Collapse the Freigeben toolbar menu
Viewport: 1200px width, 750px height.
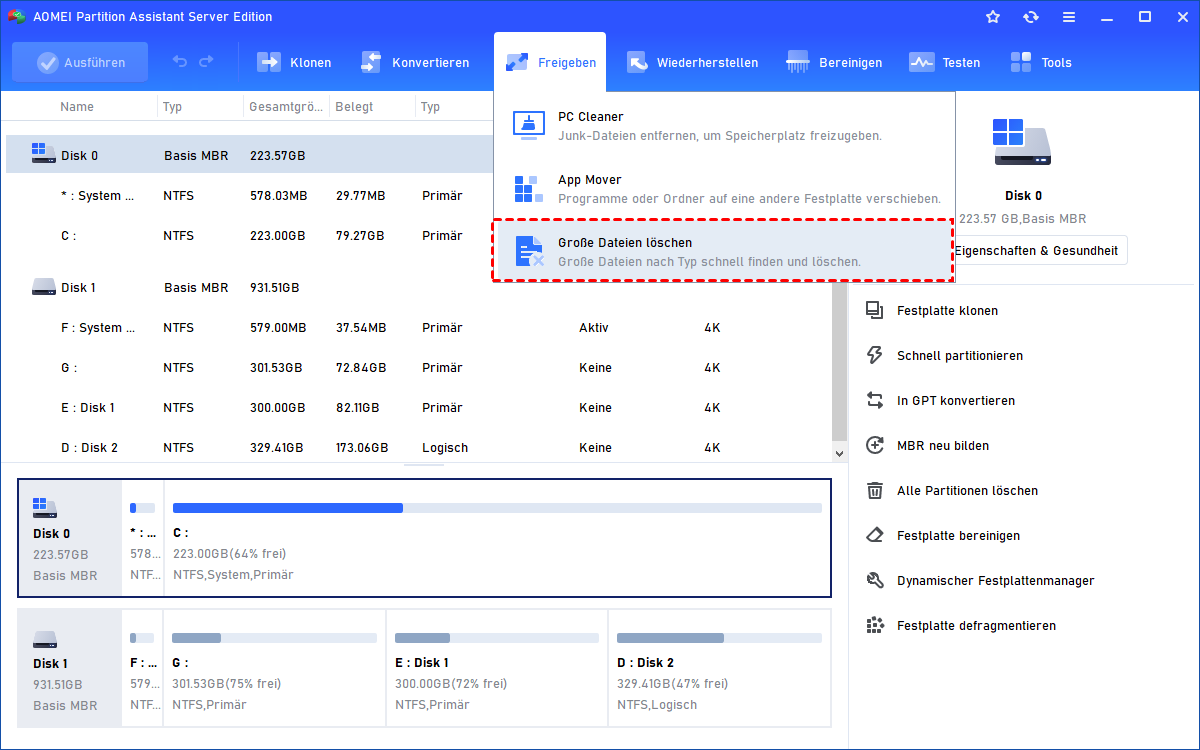point(550,62)
